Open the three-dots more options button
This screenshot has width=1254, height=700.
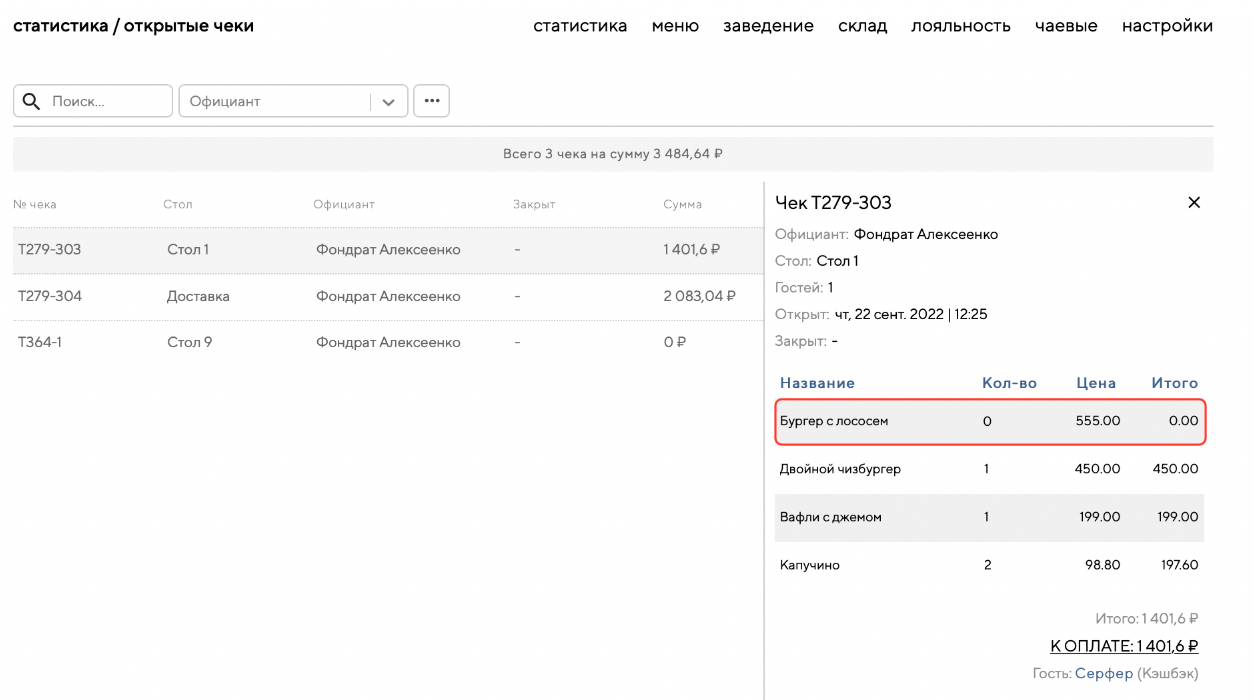[x=431, y=101]
